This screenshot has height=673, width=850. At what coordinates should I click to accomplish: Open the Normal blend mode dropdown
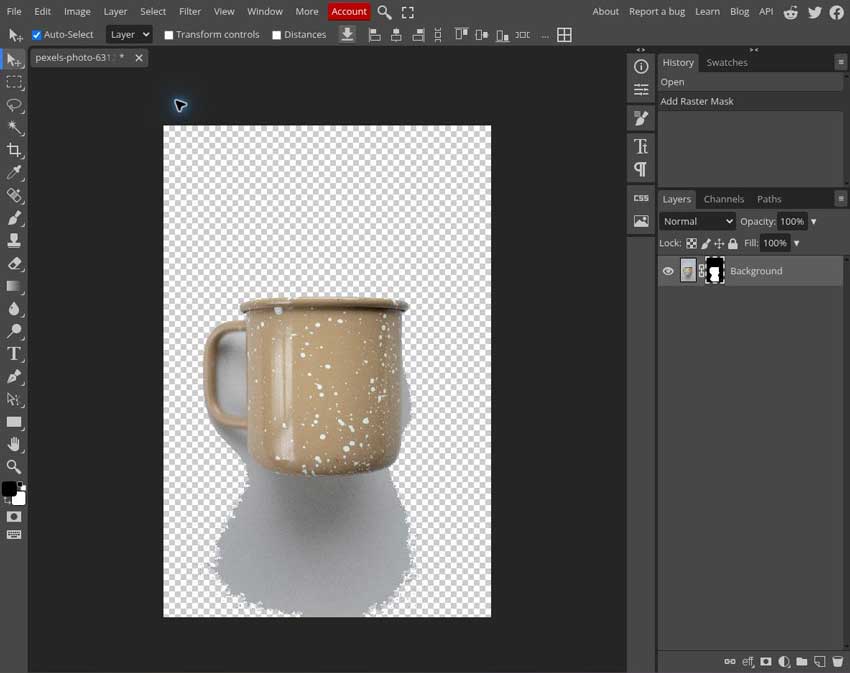pyautogui.click(x=697, y=221)
